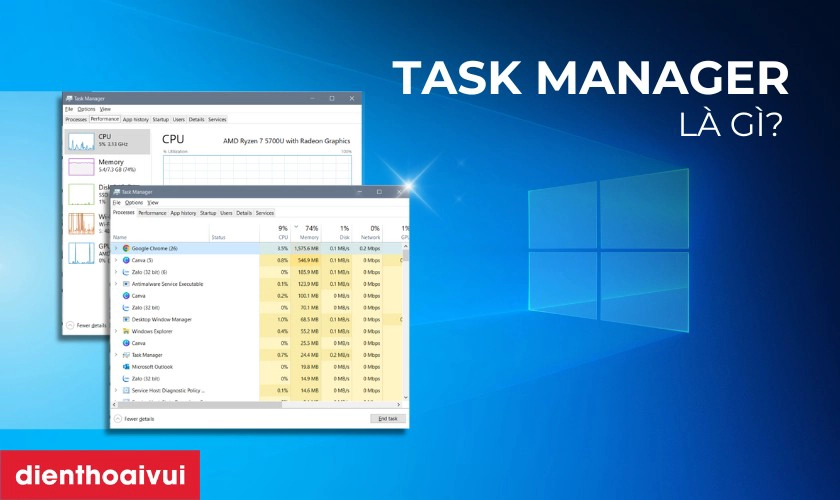The height and width of the screenshot is (500, 840).
Task: Click icon of Canva using 25.5 MB
Action: [126, 343]
